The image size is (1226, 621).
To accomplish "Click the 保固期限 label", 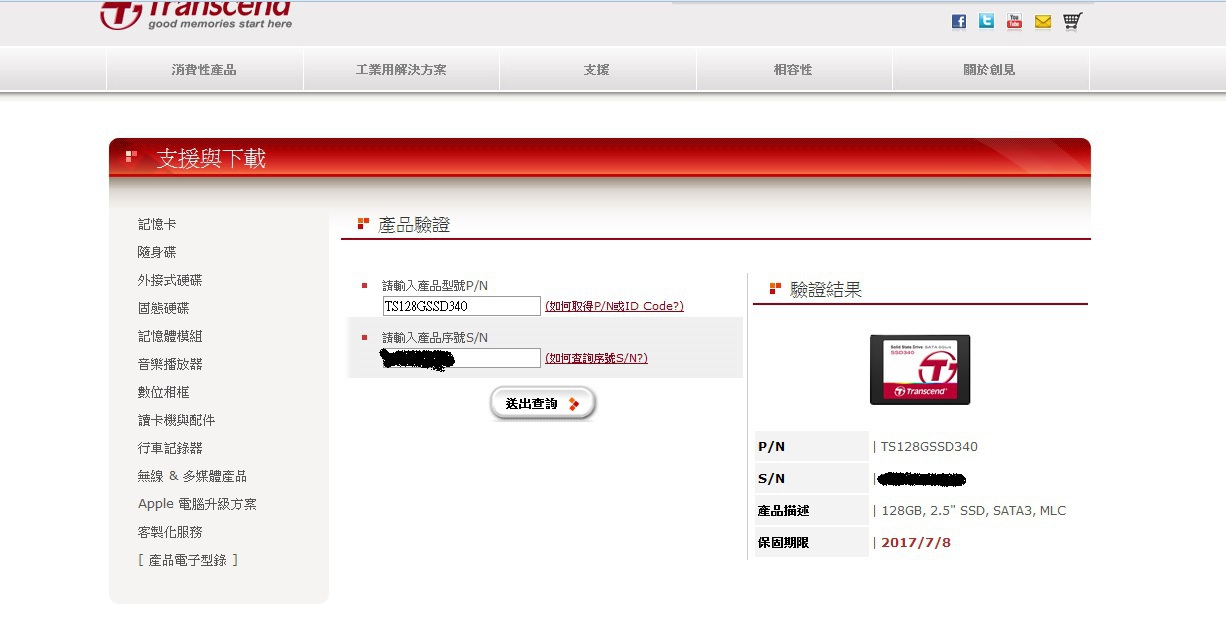I will point(784,543).
